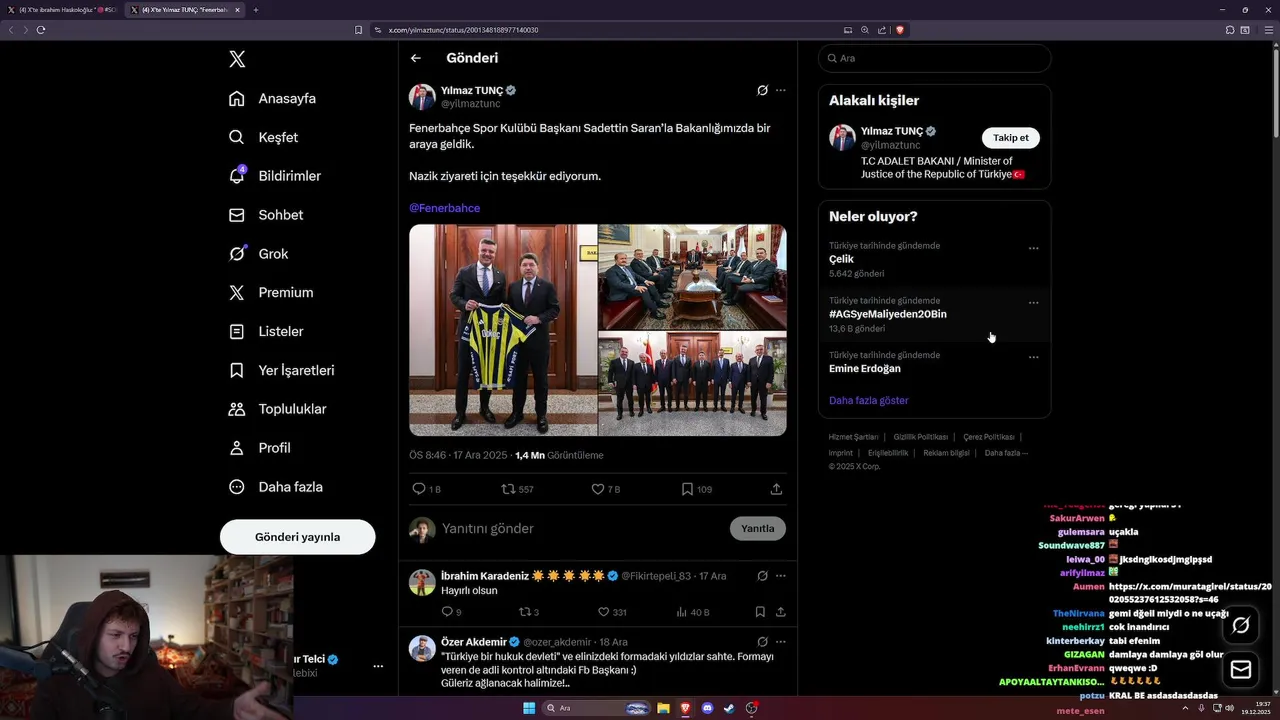Image resolution: width=1280 pixels, height=720 pixels.
Task: Open Windows Start menu
Action: (529, 708)
